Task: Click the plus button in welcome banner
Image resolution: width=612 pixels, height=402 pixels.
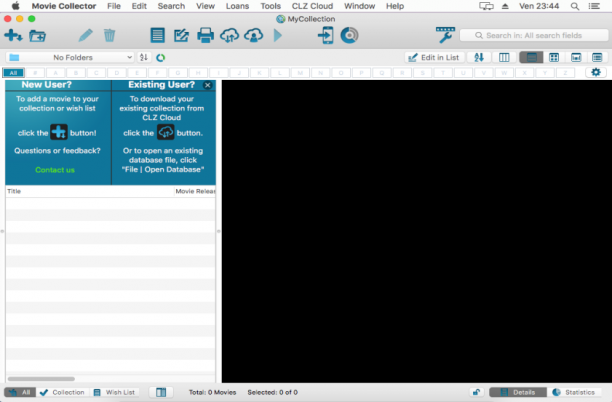Action: [59, 132]
